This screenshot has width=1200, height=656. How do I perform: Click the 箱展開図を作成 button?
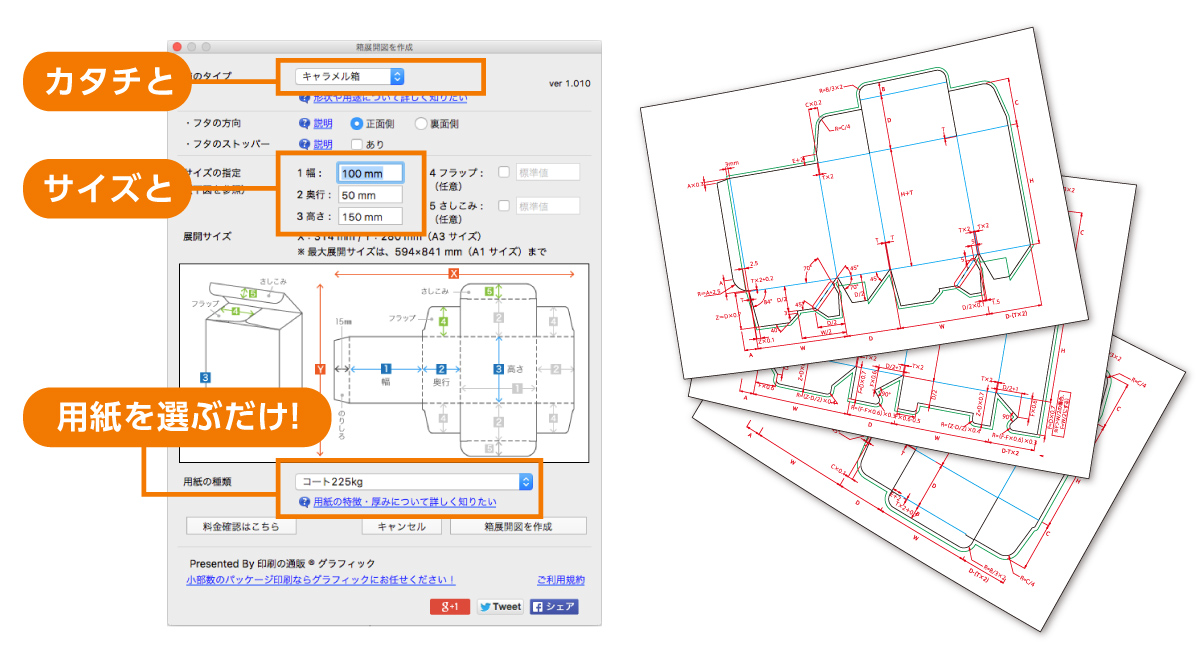[x=518, y=527]
